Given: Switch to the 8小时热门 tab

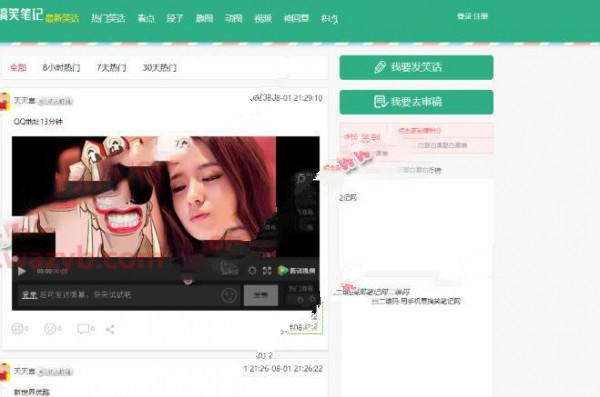Looking at the screenshot, I should click(61, 68).
